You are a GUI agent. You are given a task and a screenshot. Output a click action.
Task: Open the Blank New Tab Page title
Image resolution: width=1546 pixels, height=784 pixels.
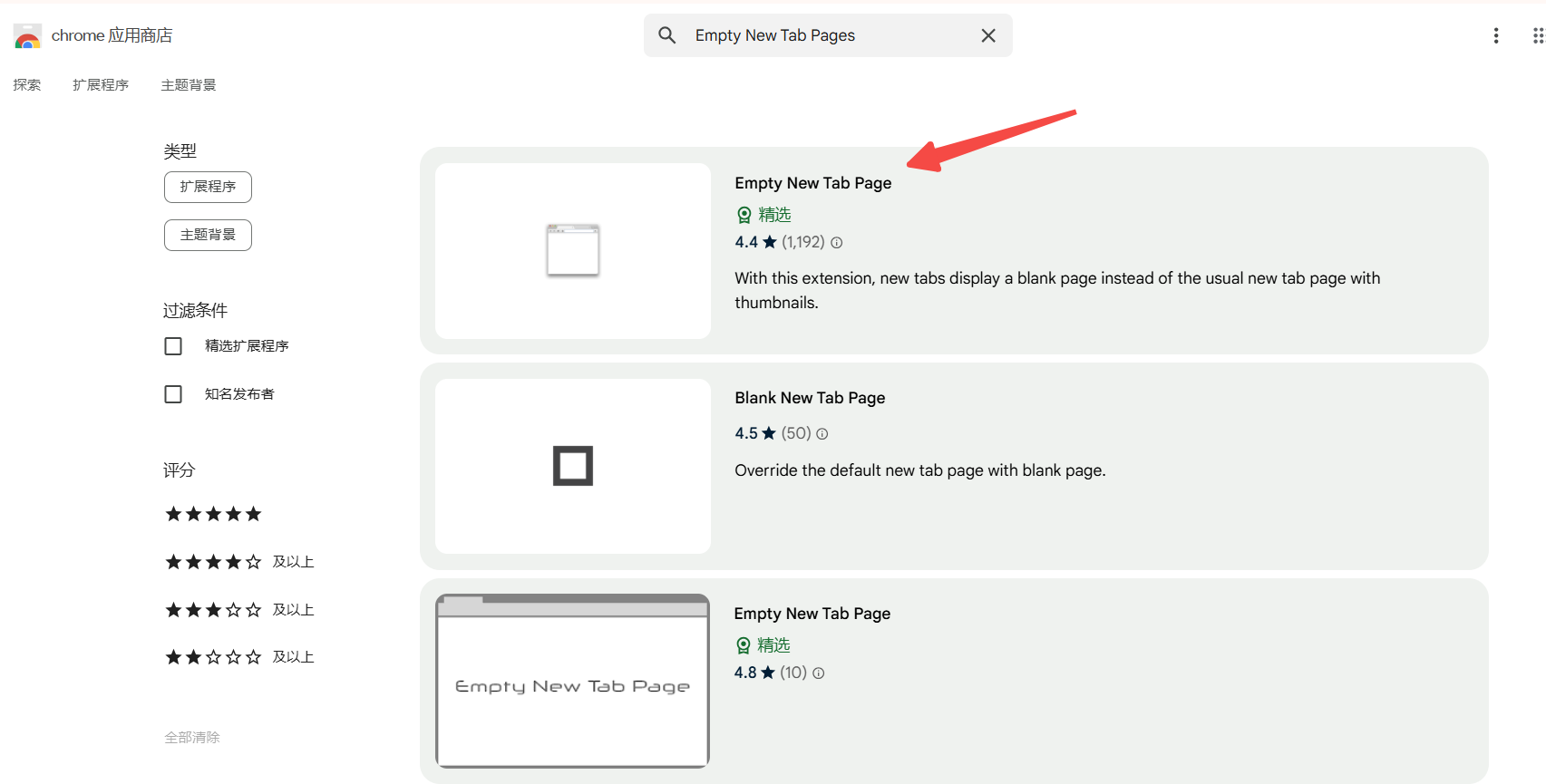pyautogui.click(x=810, y=398)
